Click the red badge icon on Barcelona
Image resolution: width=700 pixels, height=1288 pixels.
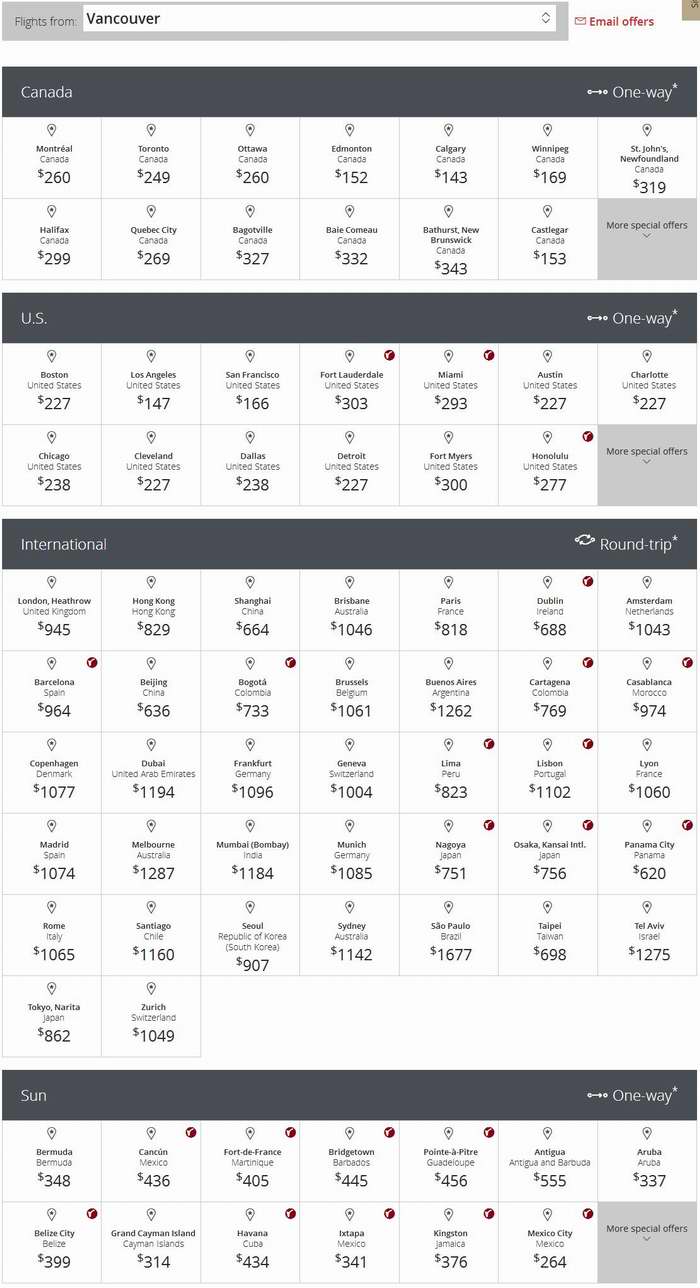[92, 662]
